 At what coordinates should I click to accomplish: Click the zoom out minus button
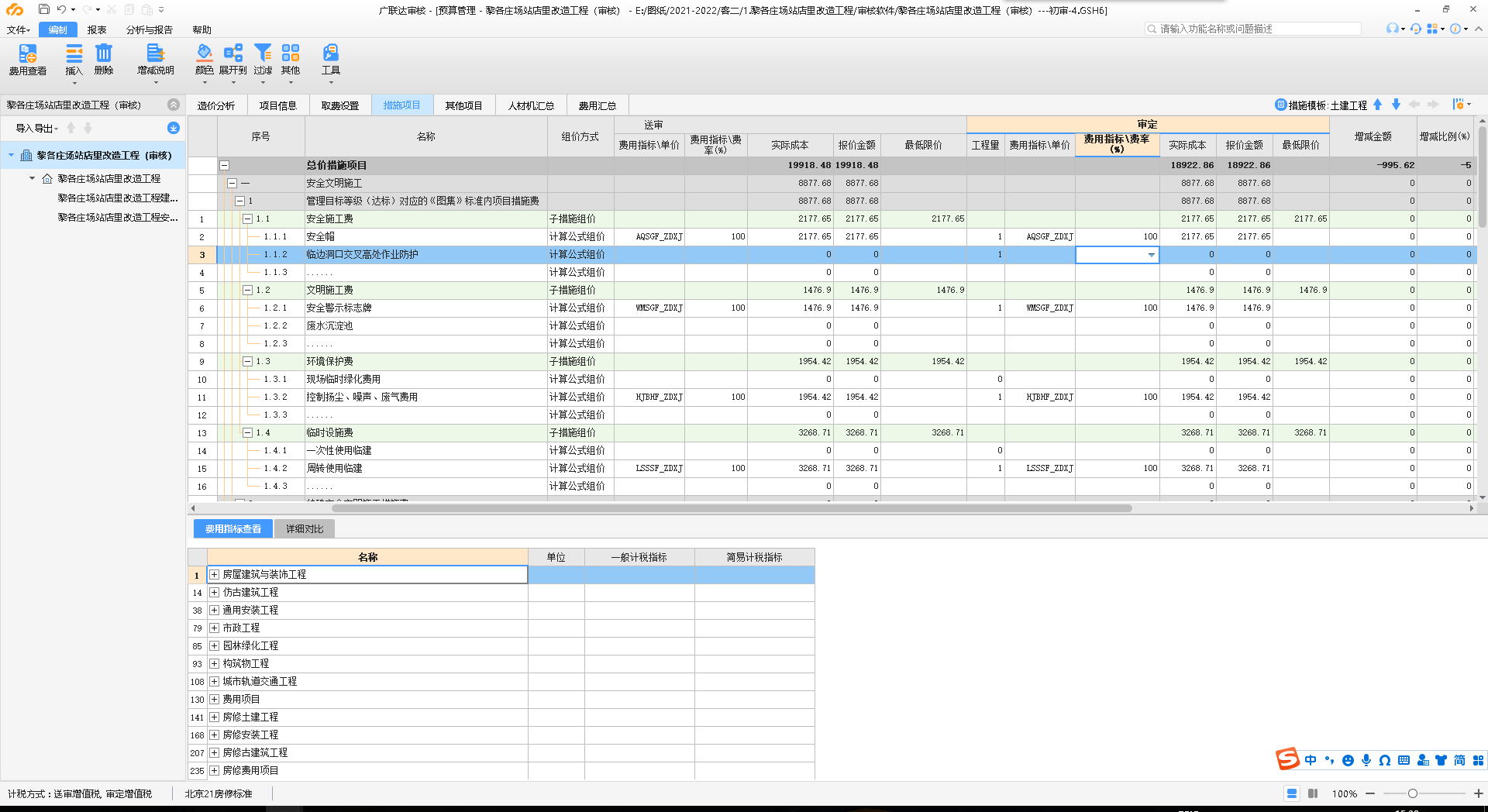(1370, 793)
